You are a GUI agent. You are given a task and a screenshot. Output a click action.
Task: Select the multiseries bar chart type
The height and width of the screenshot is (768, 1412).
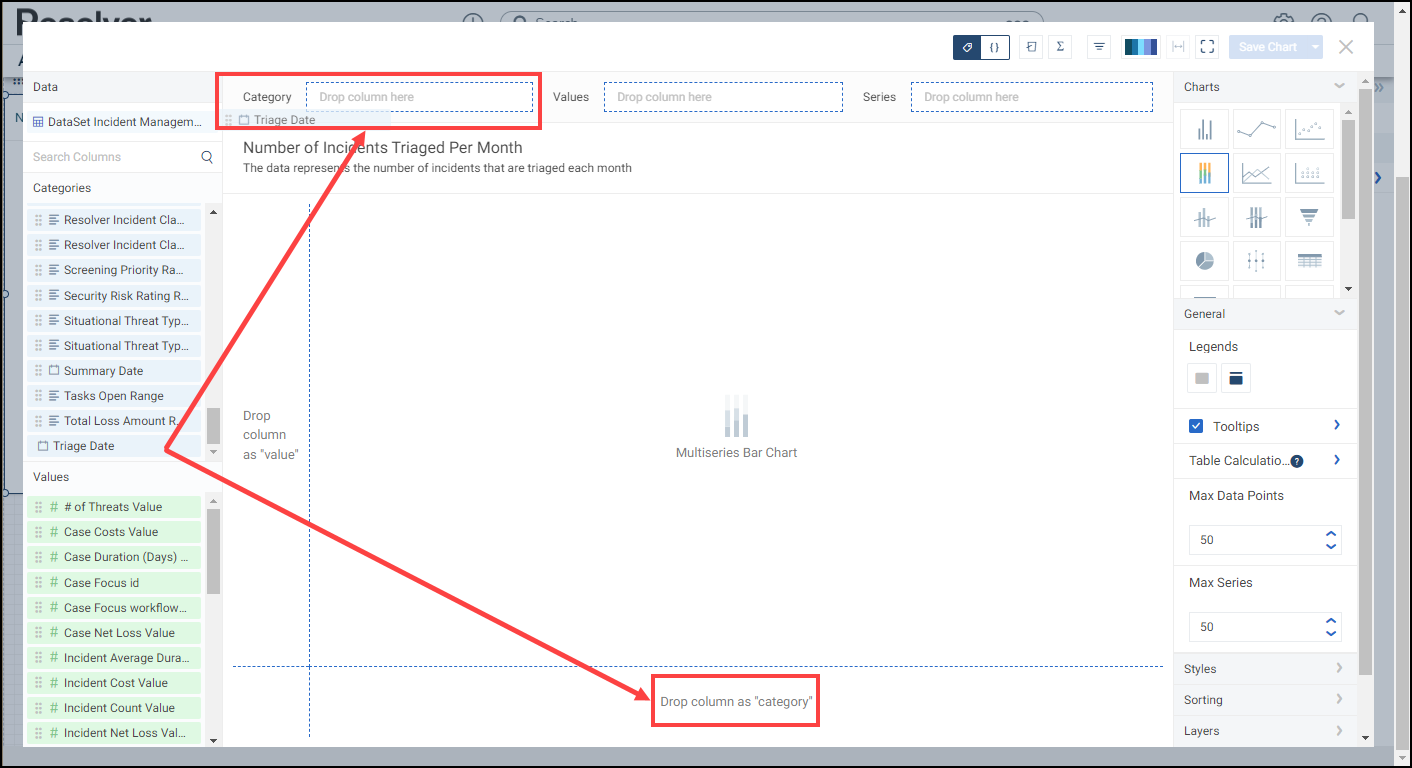(1205, 173)
